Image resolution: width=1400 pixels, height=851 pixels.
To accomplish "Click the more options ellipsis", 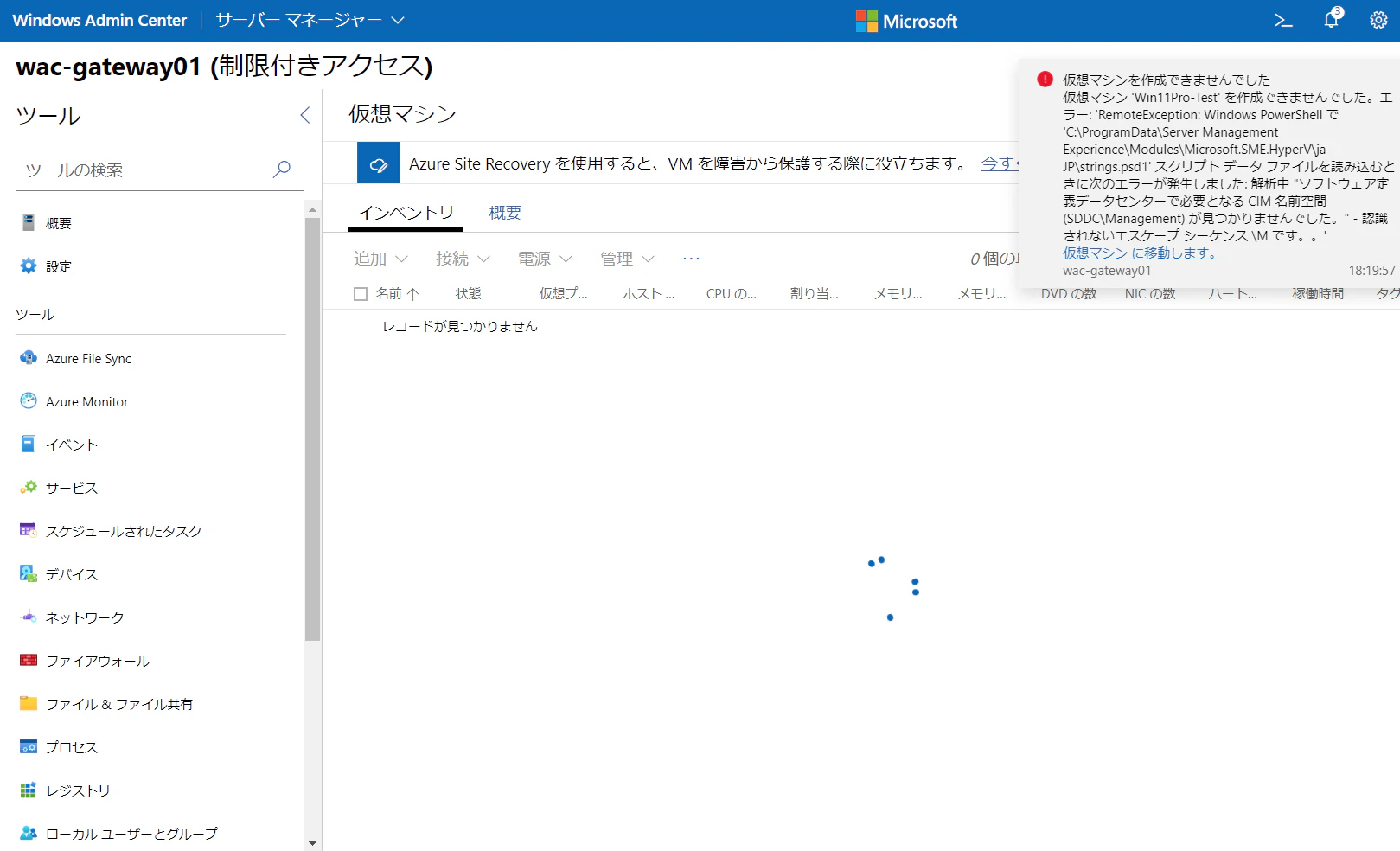I will pos(691,259).
